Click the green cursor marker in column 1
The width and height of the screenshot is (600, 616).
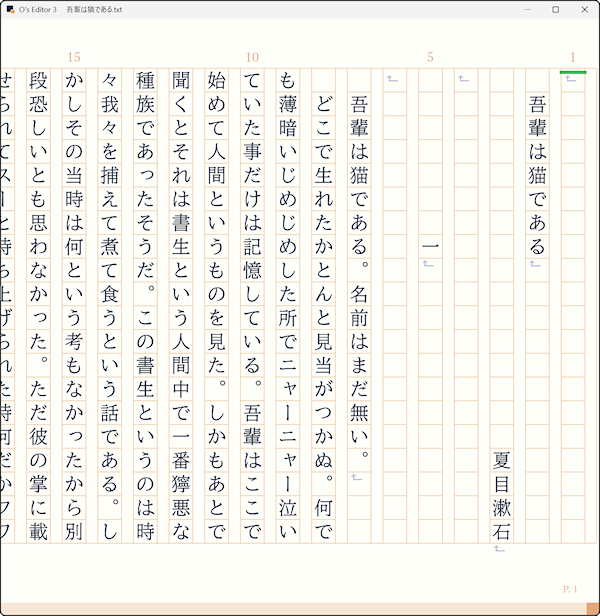coord(573,72)
